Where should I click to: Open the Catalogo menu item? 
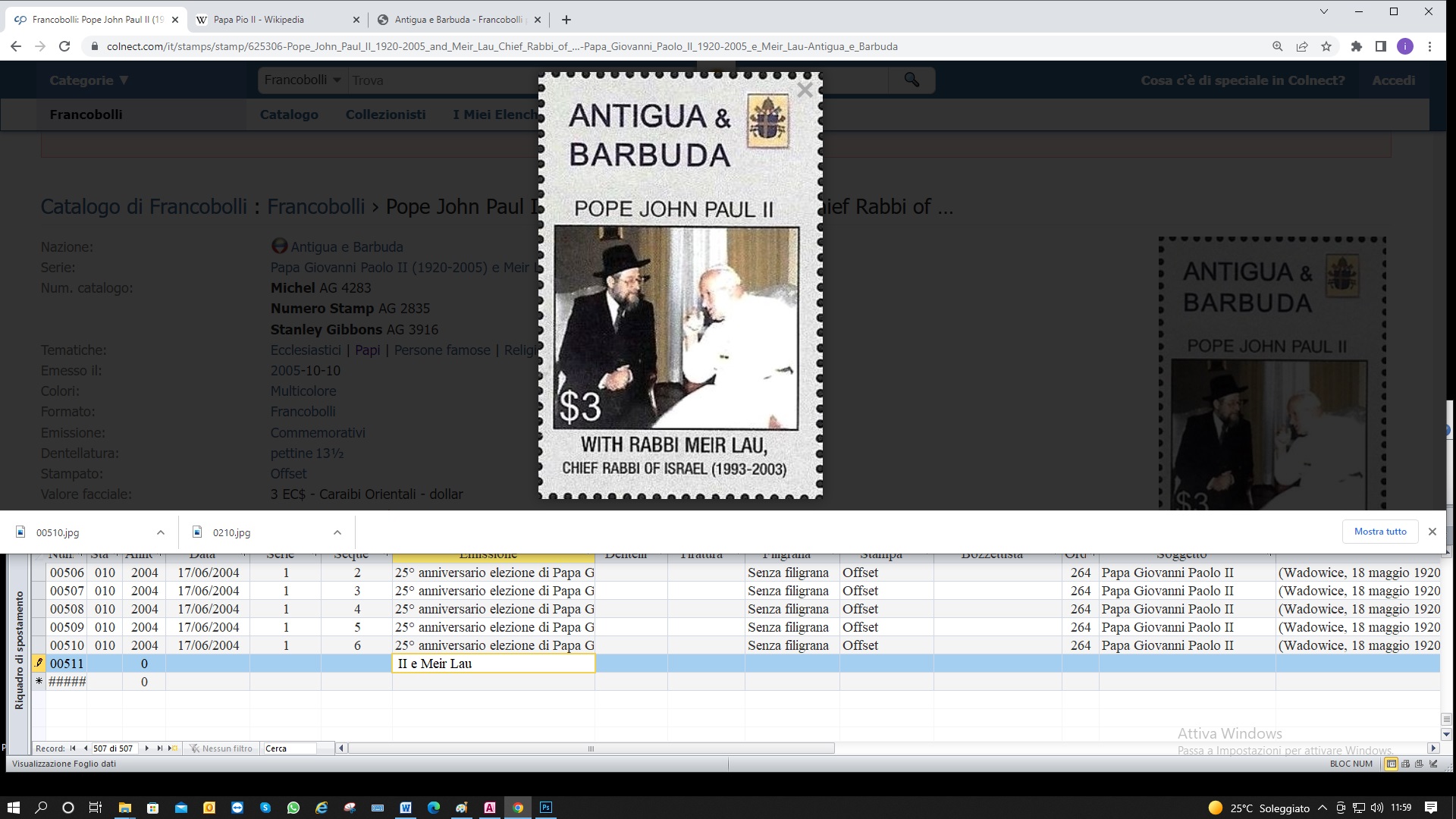[289, 115]
